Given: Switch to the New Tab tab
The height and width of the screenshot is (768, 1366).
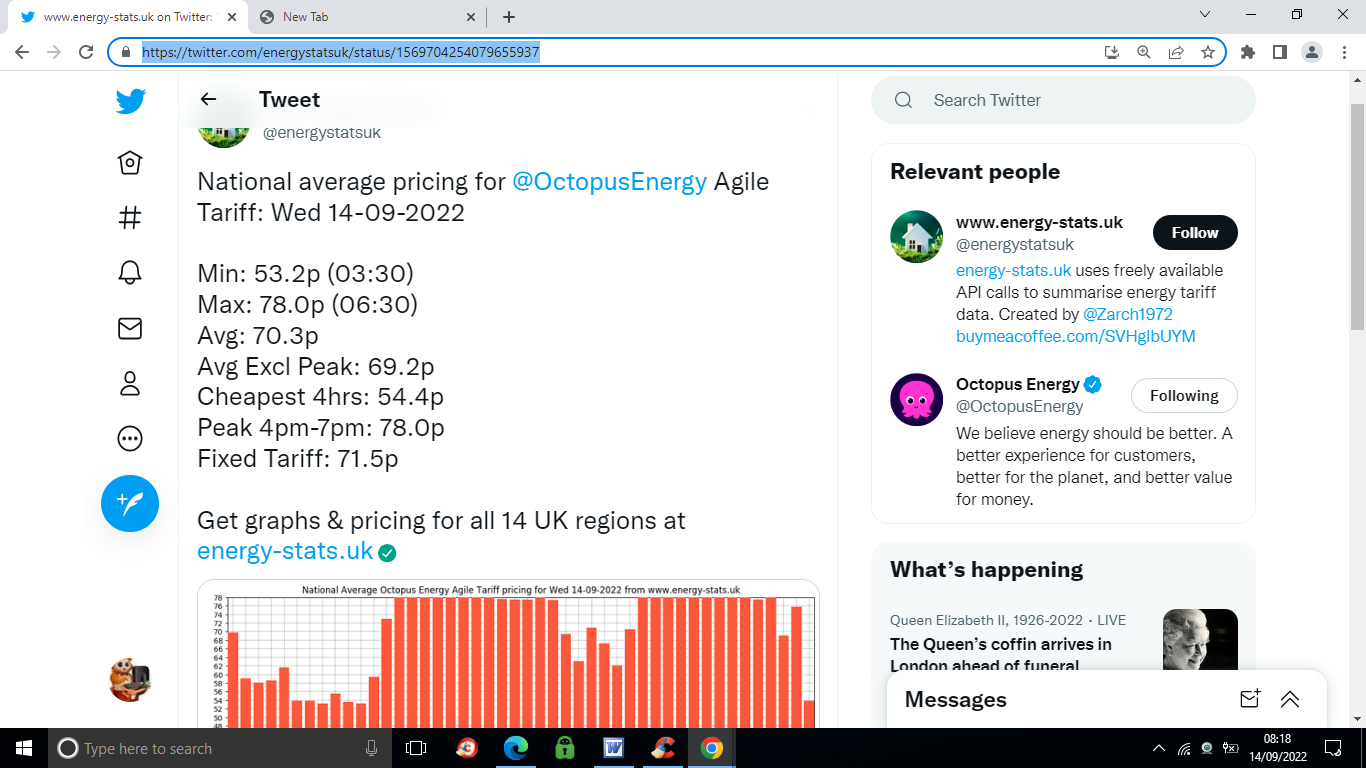Looking at the screenshot, I should (x=365, y=16).
